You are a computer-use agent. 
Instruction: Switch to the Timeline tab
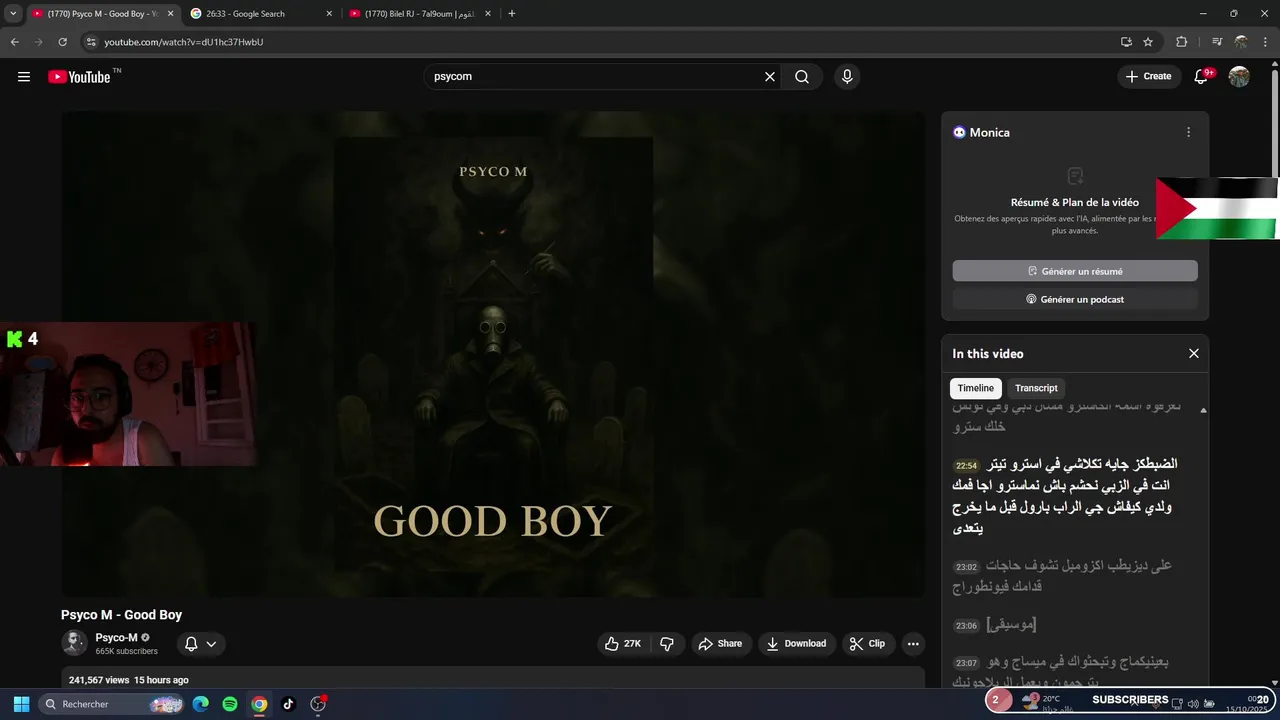tap(976, 388)
